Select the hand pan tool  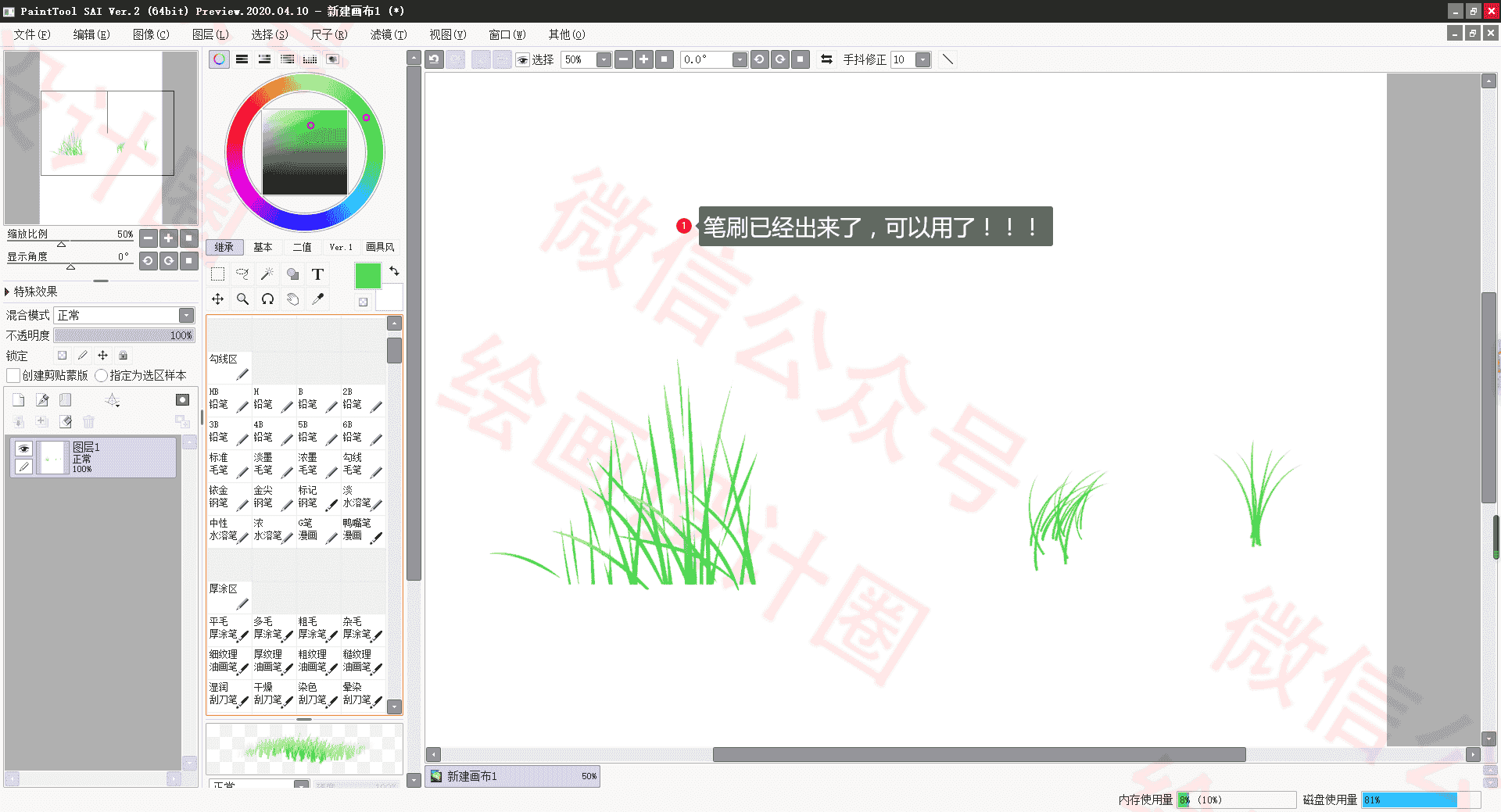[292, 299]
